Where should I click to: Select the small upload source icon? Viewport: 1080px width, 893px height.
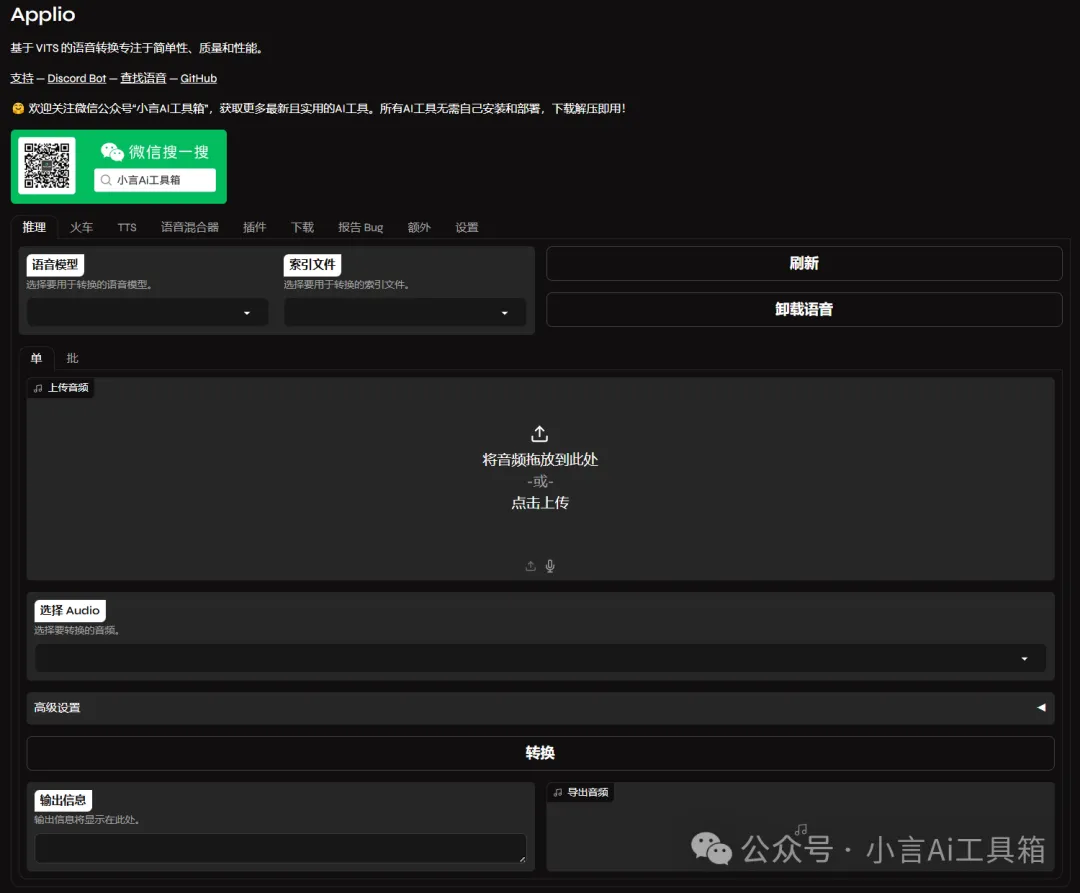530,566
